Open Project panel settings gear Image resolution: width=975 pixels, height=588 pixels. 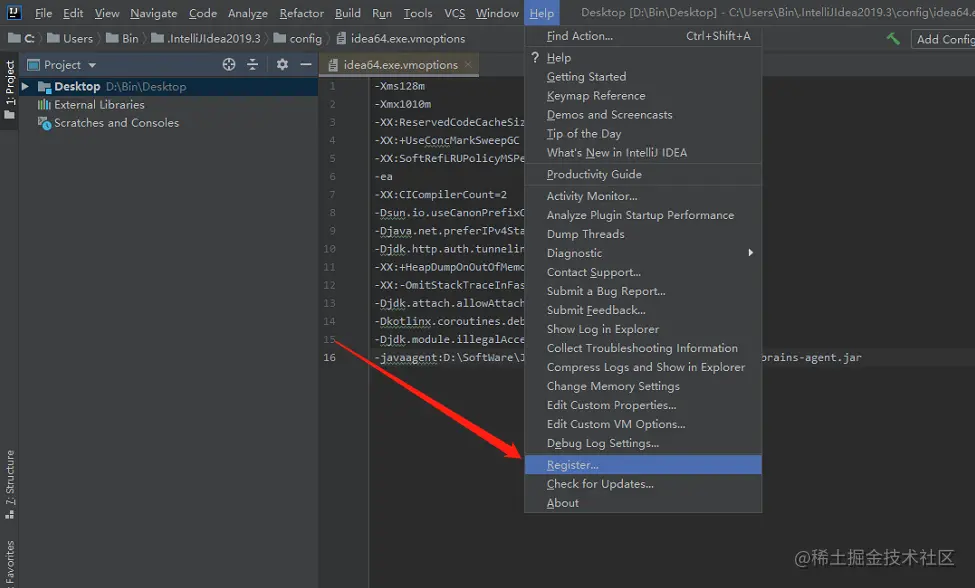(x=282, y=65)
